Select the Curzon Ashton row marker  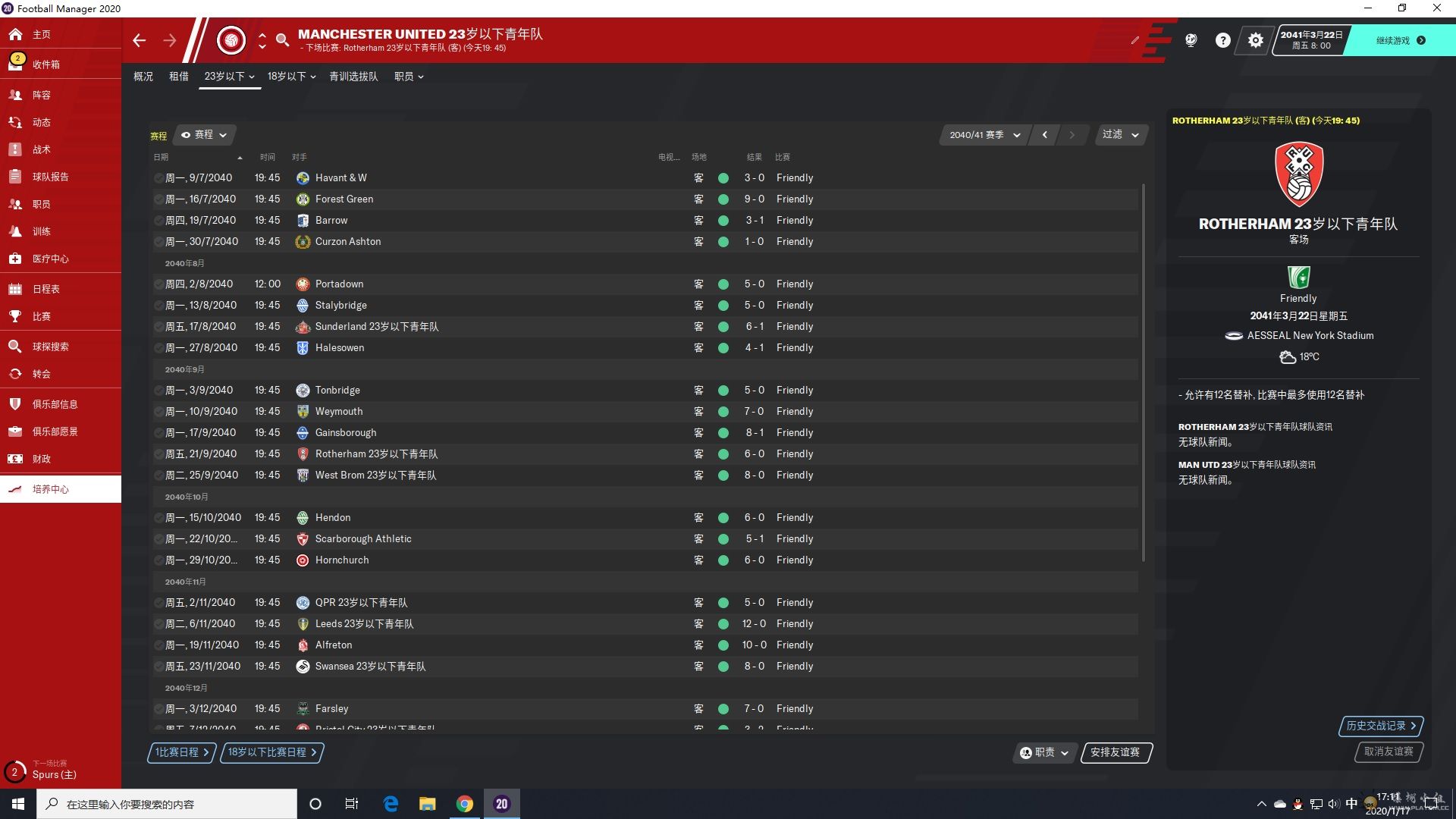pyautogui.click(x=158, y=242)
